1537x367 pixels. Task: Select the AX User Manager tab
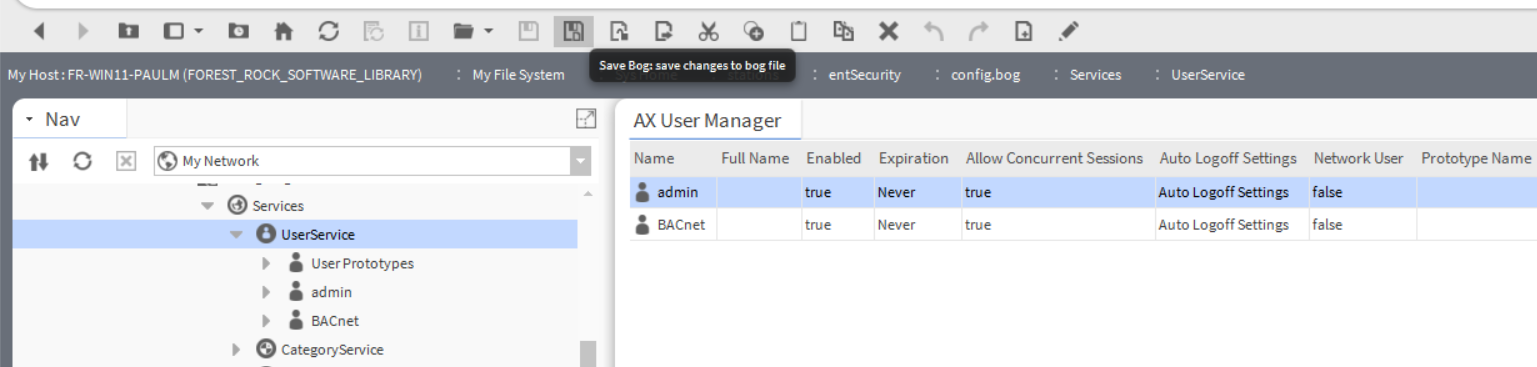[707, 121]
